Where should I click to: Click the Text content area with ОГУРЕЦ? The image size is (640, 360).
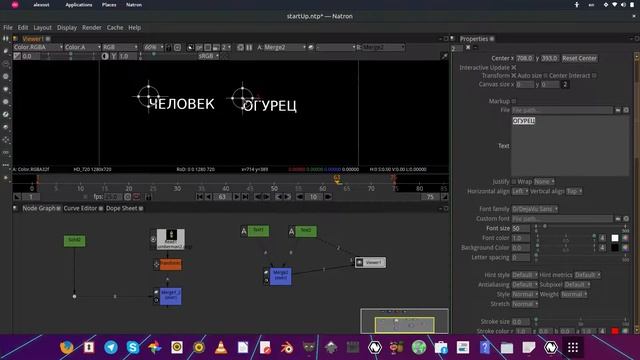pyautogui.click(x=570, y=146)
